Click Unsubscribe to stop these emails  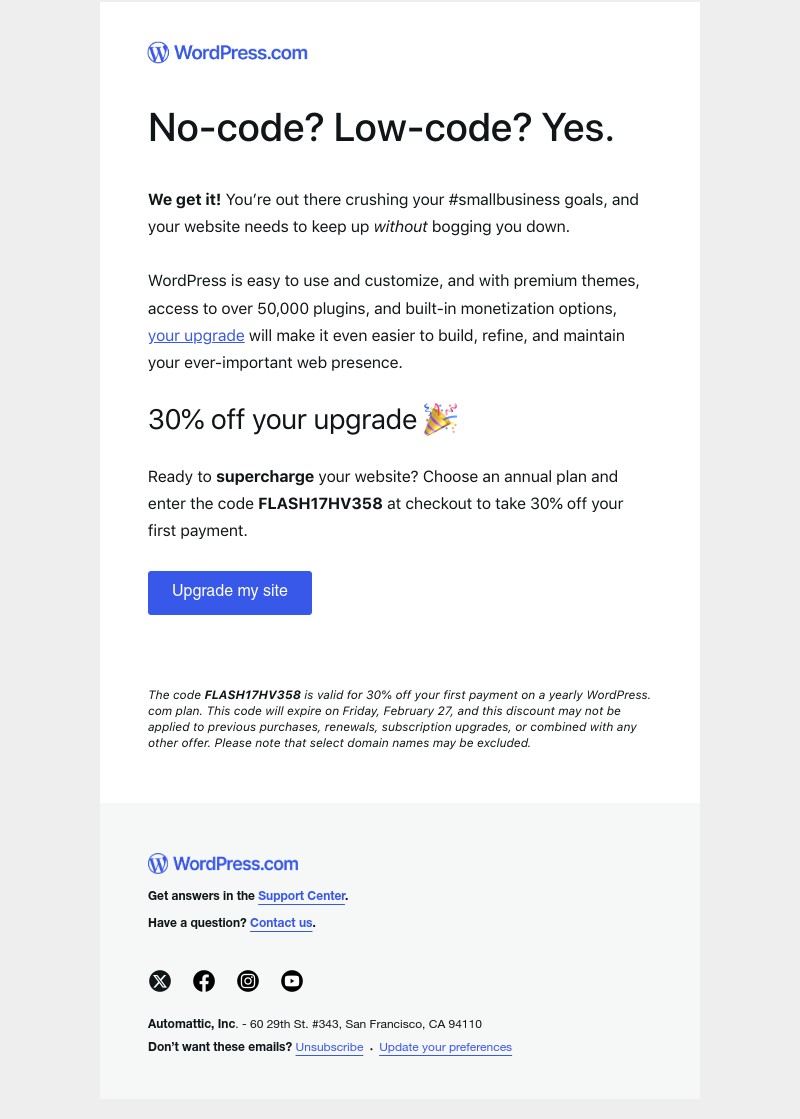(x=329, y=1047)
